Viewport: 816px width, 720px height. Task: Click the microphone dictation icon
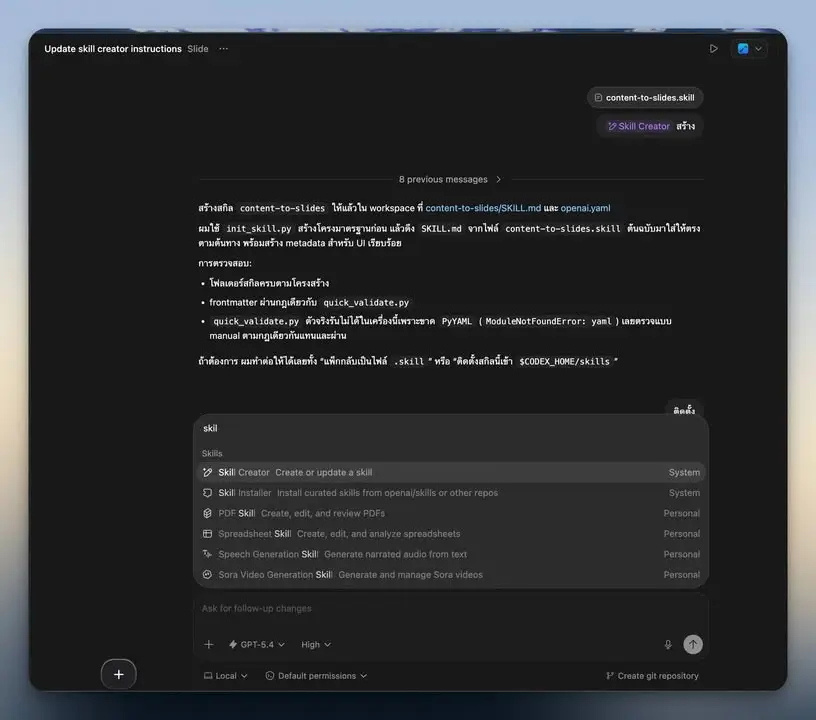point(668,645)
